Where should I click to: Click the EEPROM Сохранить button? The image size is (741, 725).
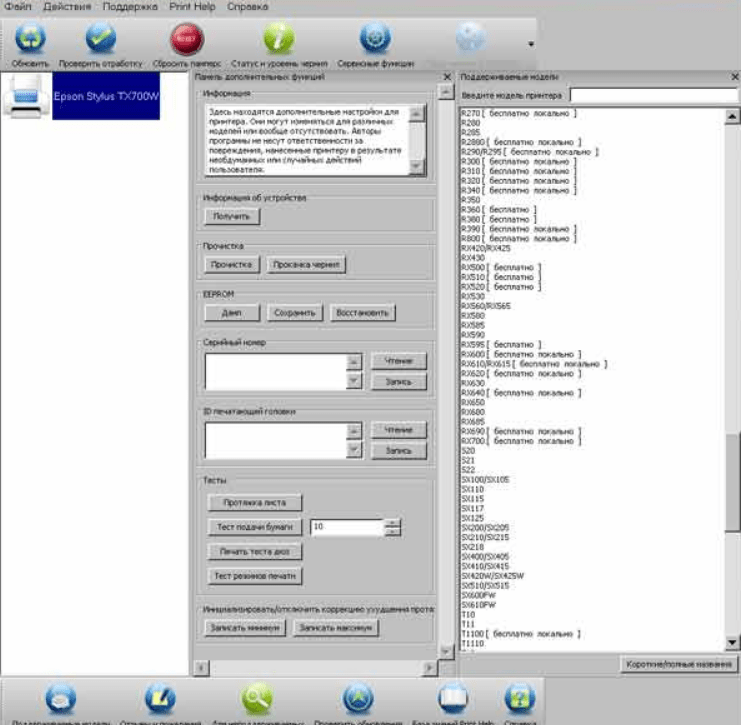click(294, 313)
